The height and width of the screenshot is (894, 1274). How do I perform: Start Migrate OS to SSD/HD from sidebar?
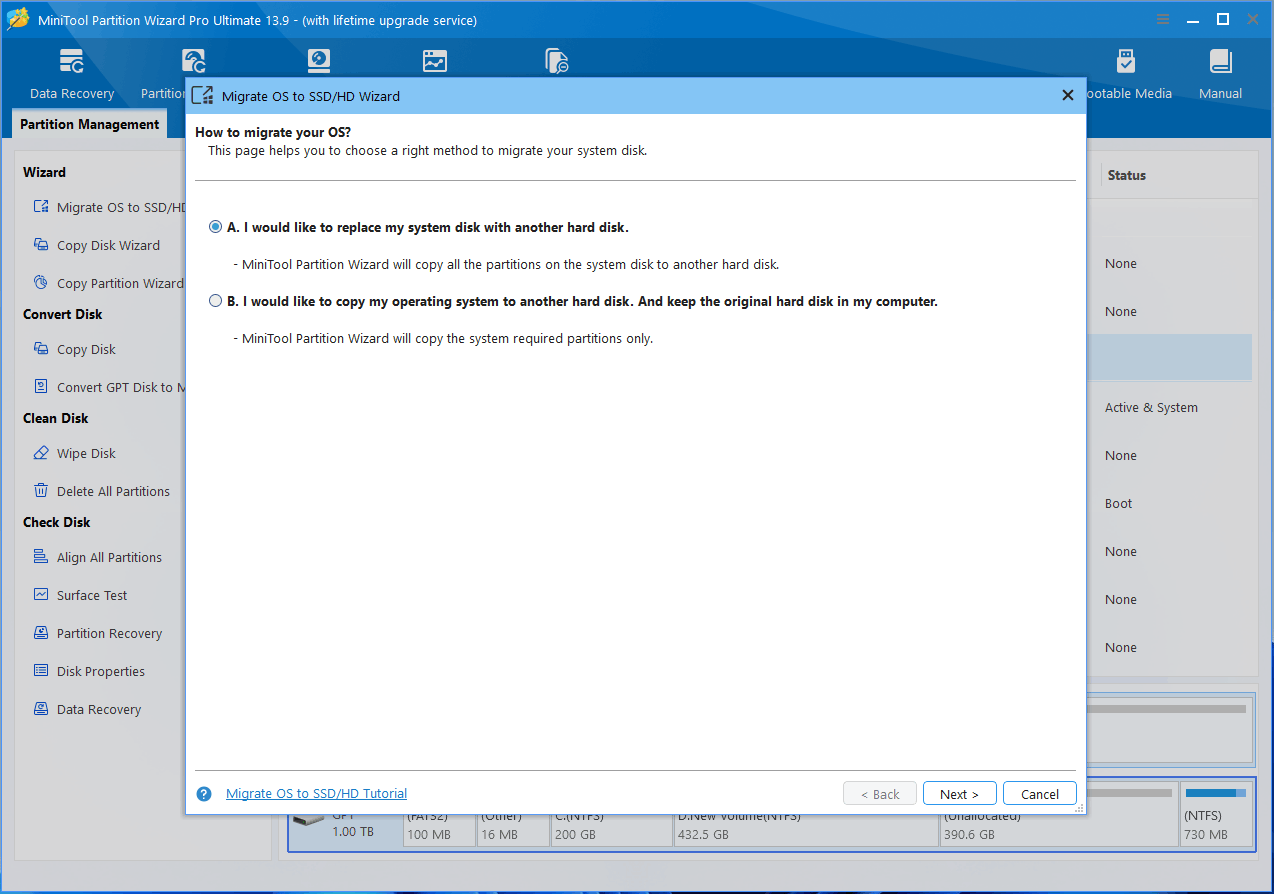(x=110, y=207)
